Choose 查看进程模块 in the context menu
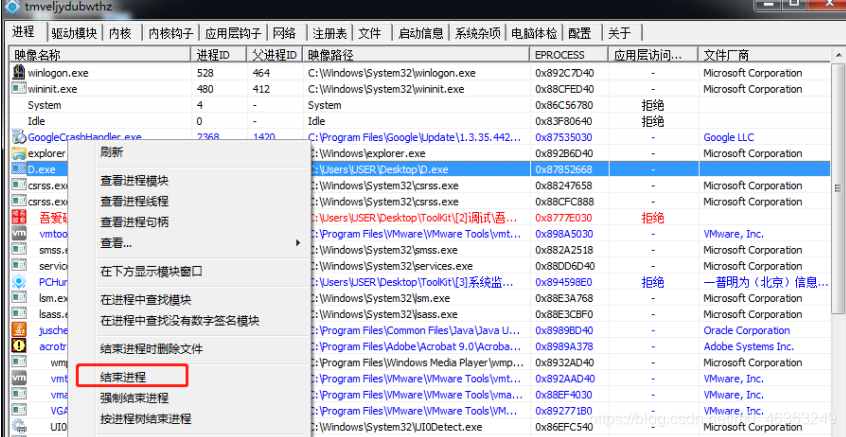Screen dimensions: 846x437 click(134, 181)
